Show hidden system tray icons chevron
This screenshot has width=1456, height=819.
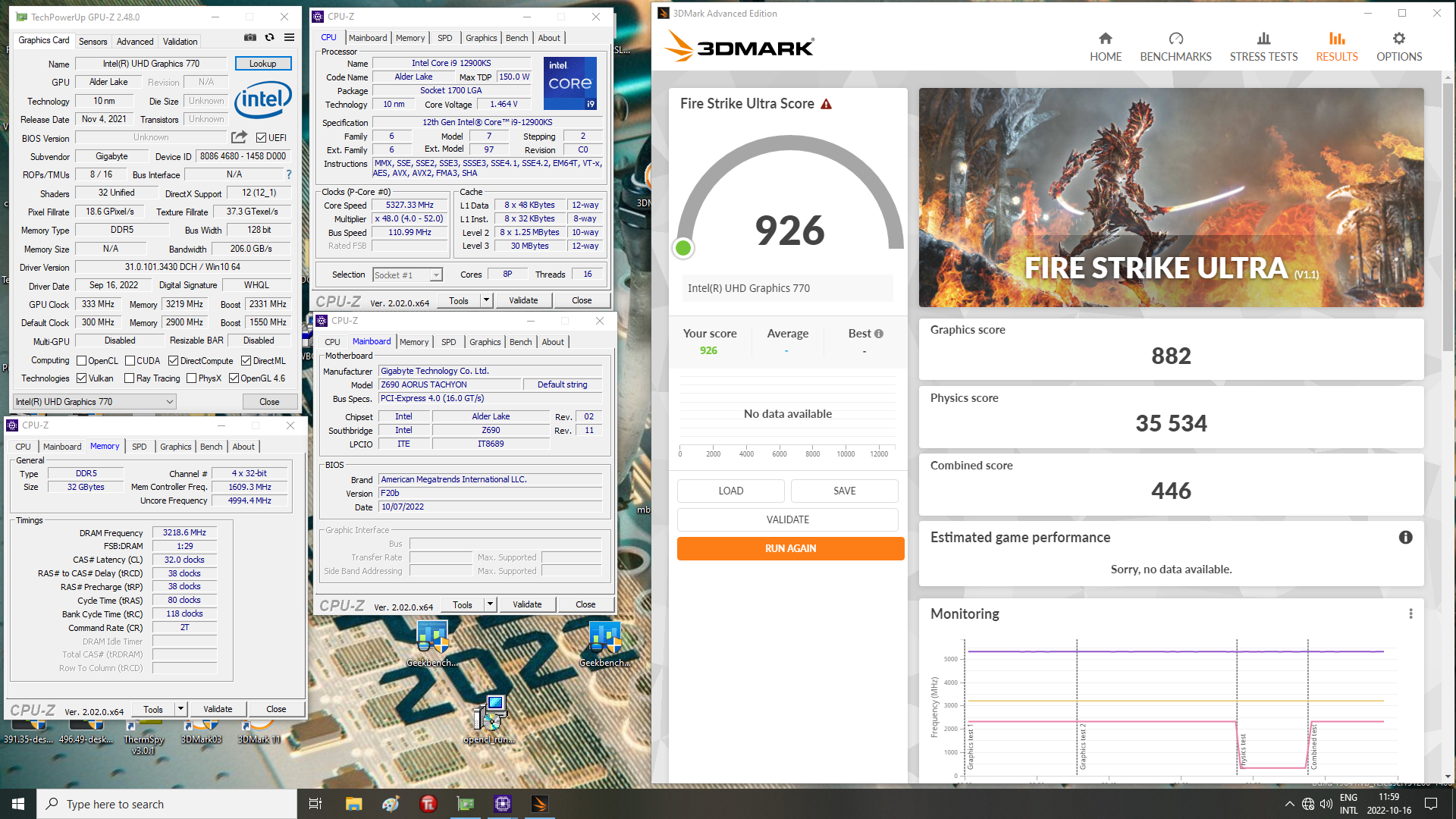(1289, 804)
